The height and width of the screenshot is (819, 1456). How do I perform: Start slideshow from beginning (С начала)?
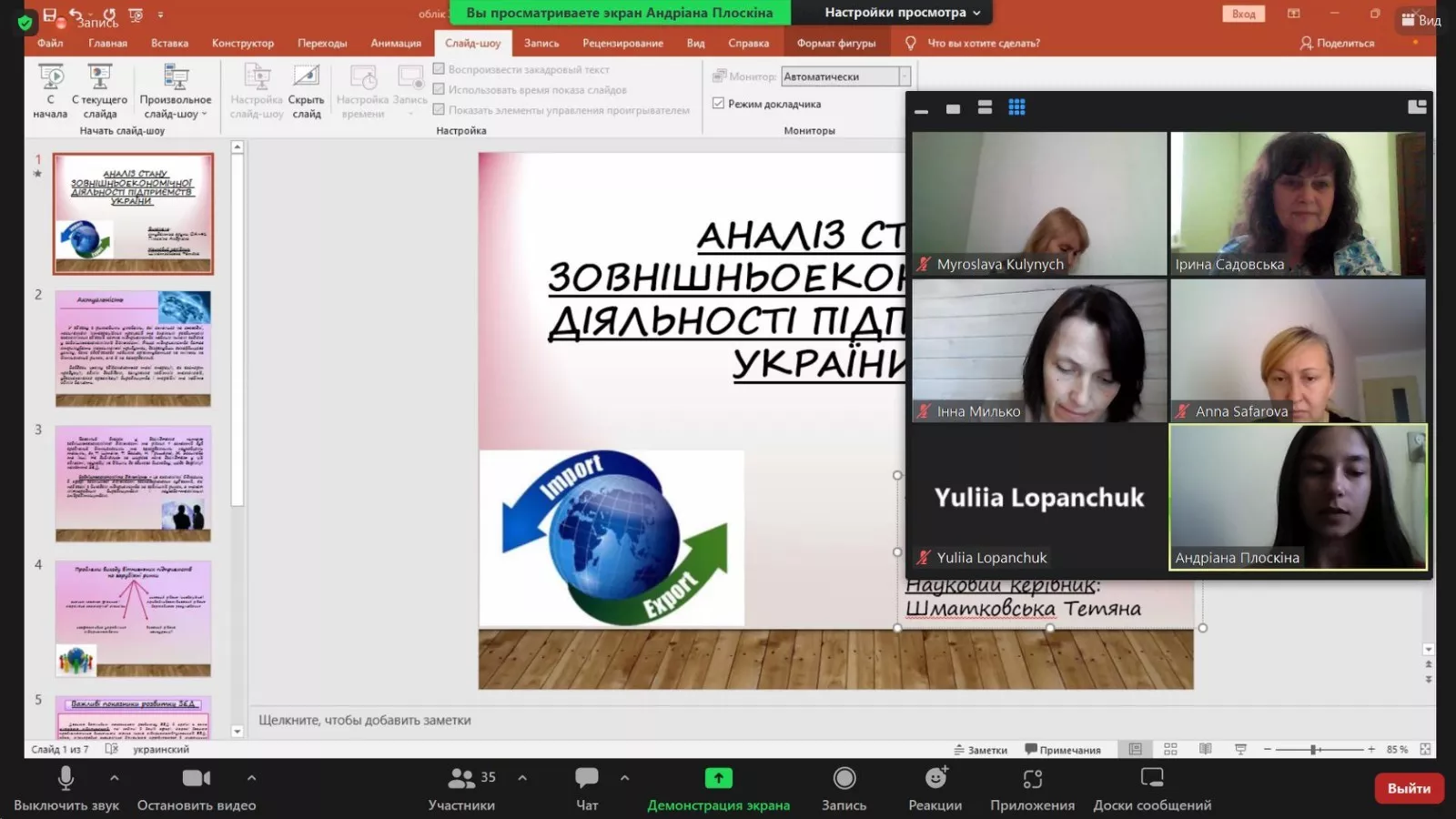(x=51, y=91)
